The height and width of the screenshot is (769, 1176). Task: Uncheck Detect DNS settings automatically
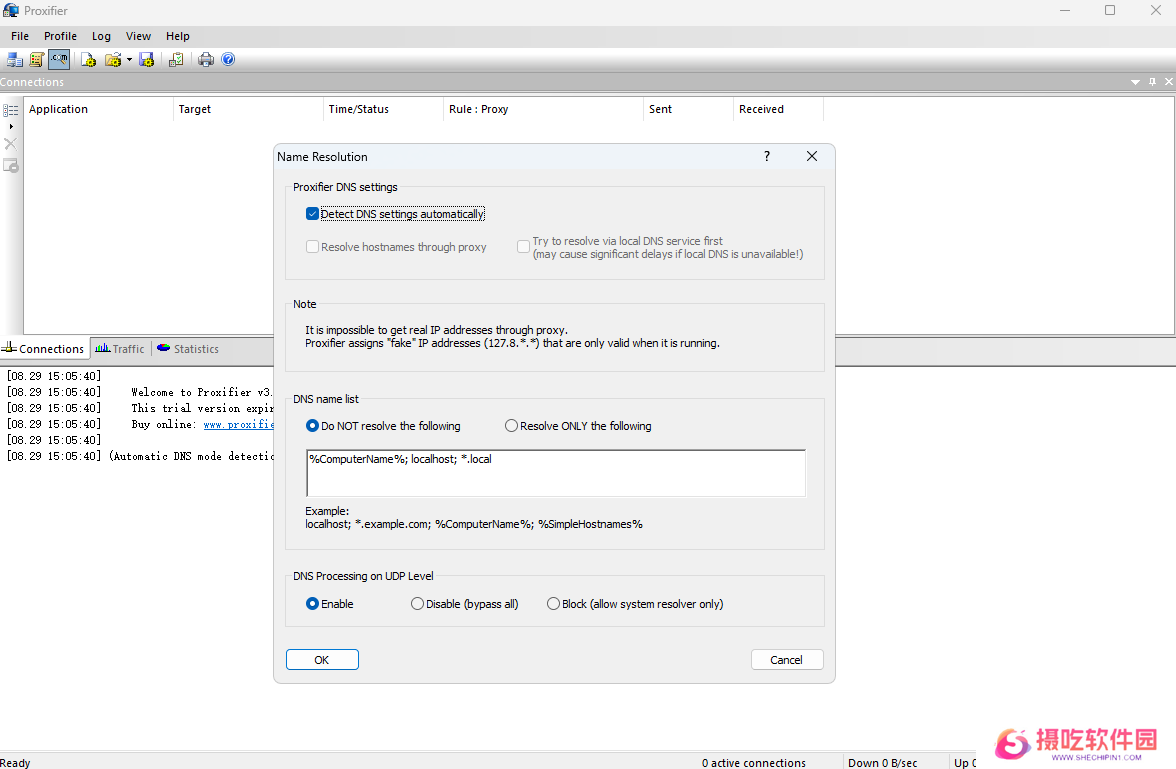click(x=313, y=214)
